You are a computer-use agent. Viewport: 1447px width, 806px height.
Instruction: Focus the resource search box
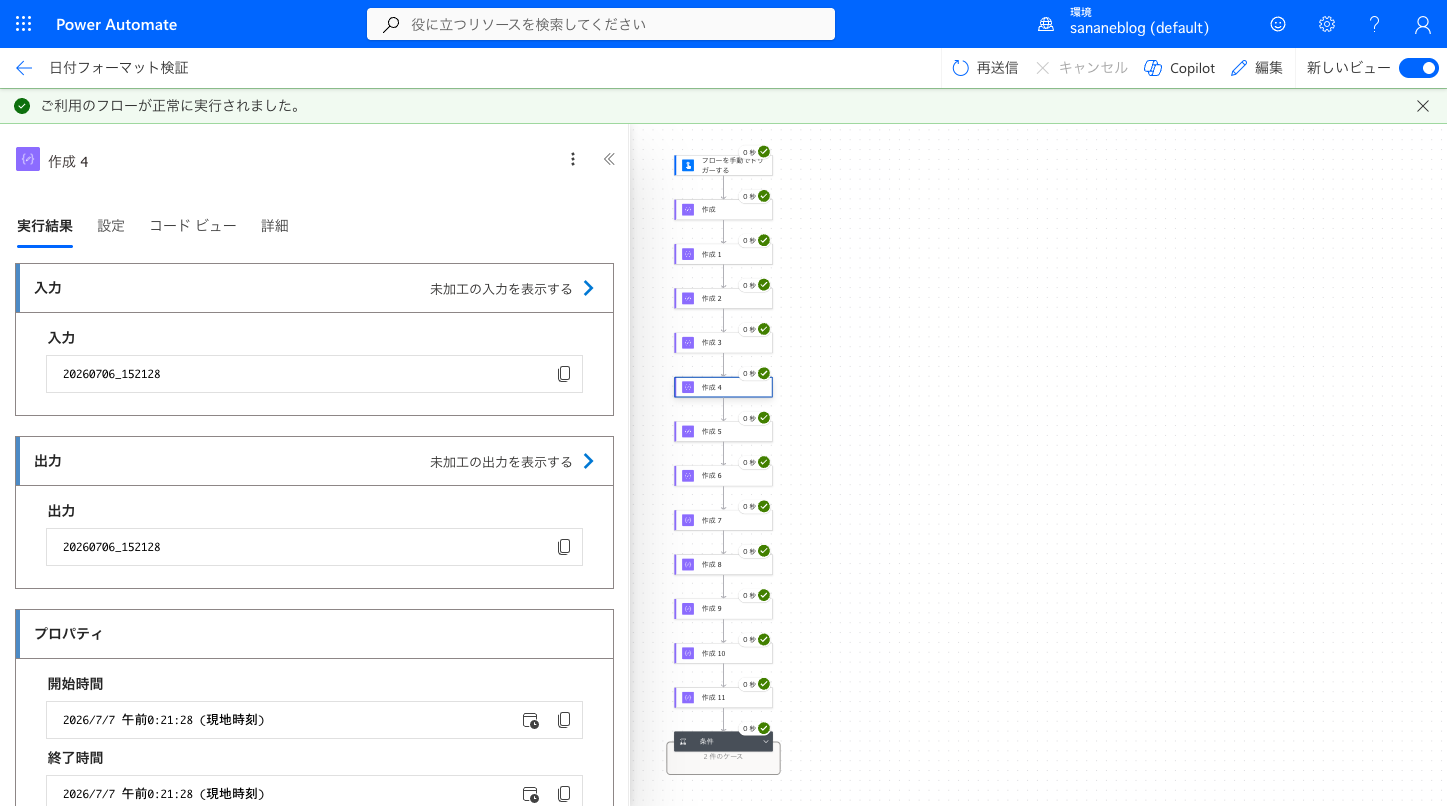601,24
